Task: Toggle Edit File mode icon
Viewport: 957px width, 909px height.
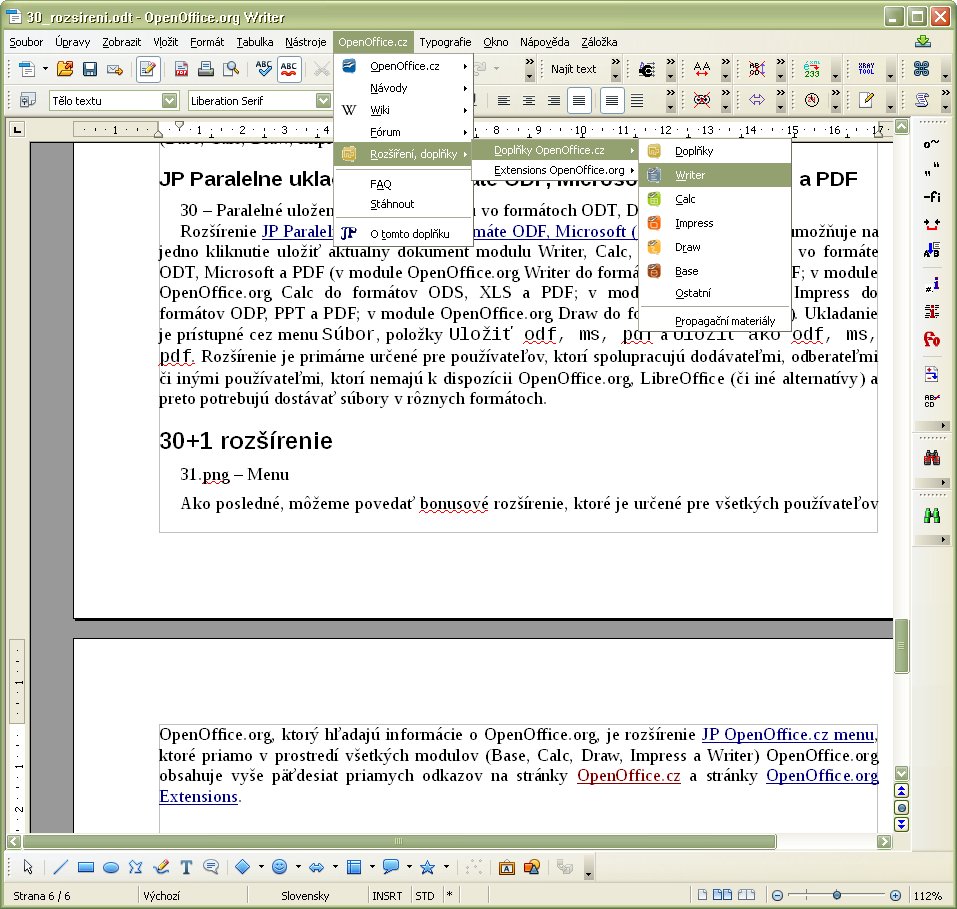Action: coord(147,69)
